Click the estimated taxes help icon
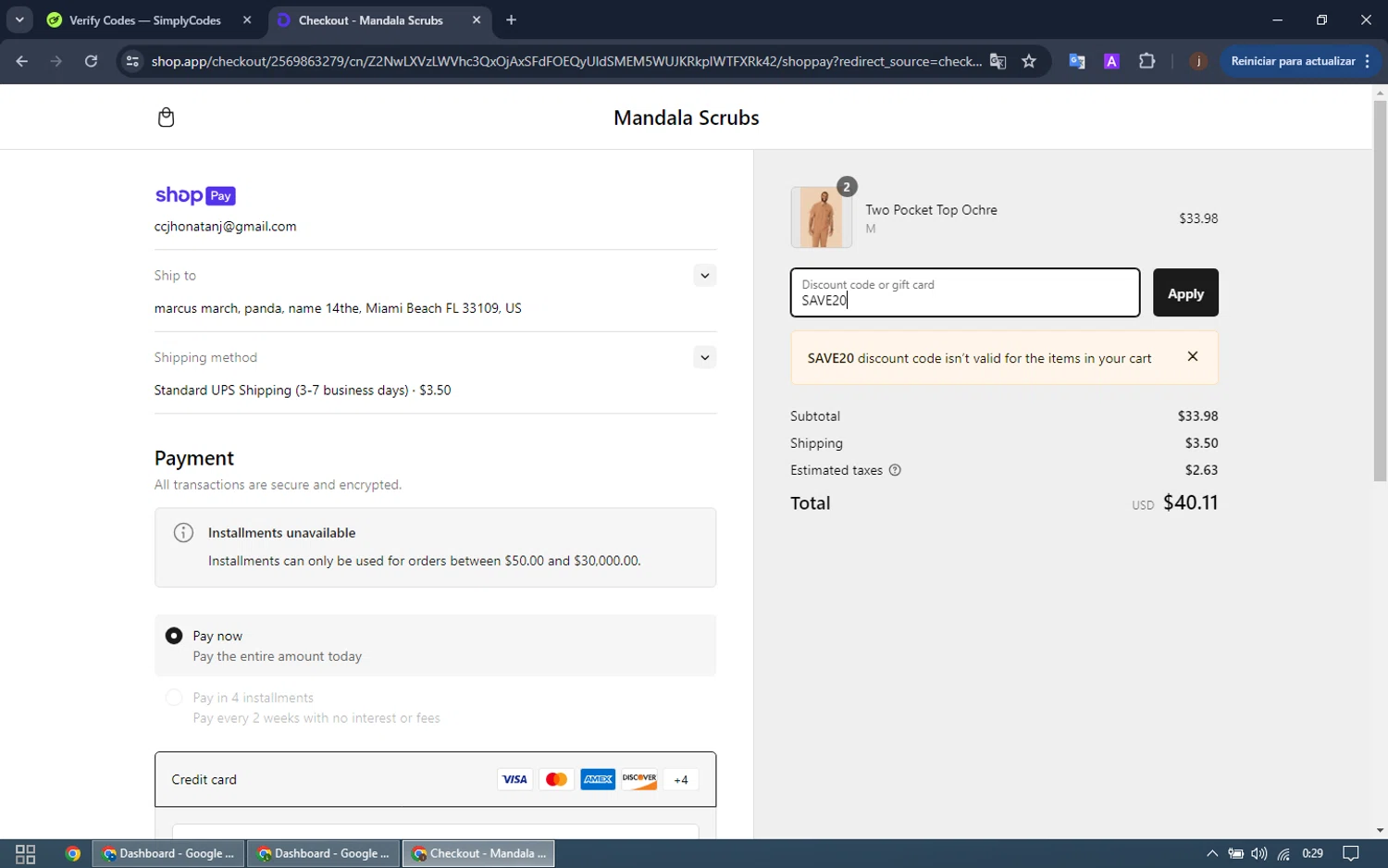1388x868 pixels. click(895, 470)
